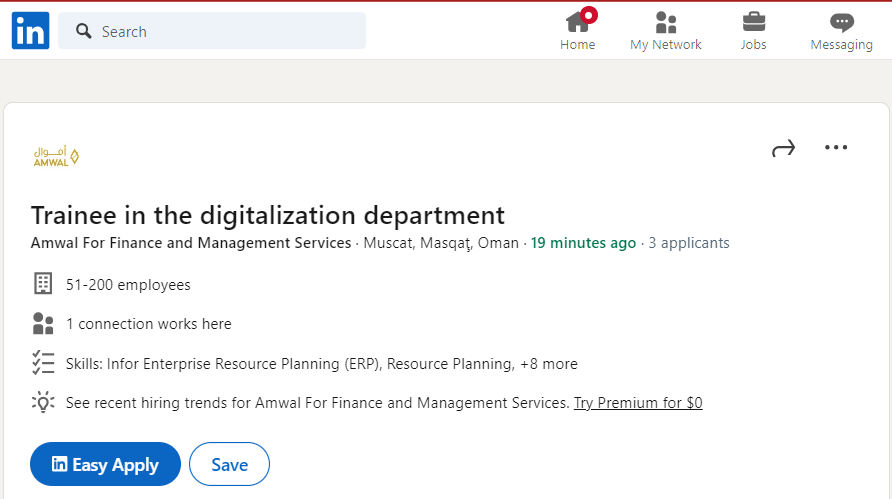This screenshot has height=499, width=892.
Task: Open the 1 connection works here text
Action: coord(148,324)
